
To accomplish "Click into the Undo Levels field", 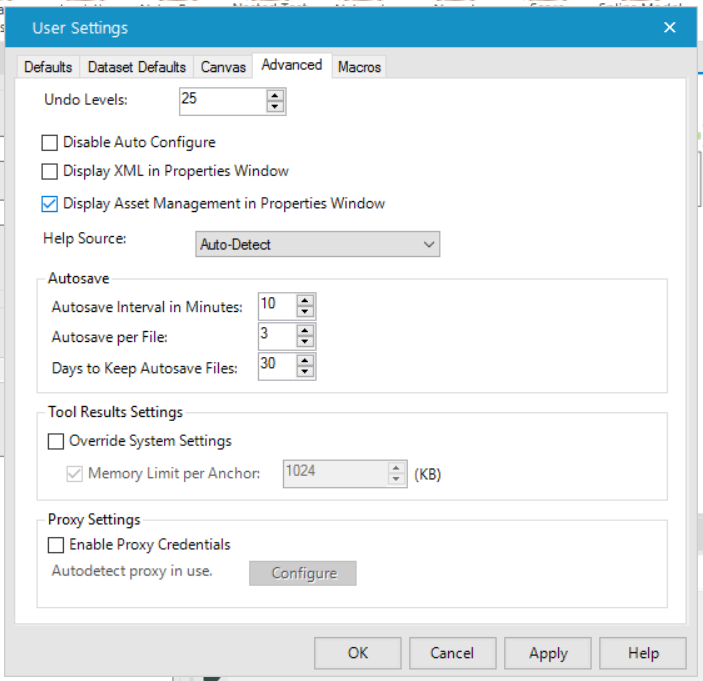I will tap(222, 100).
